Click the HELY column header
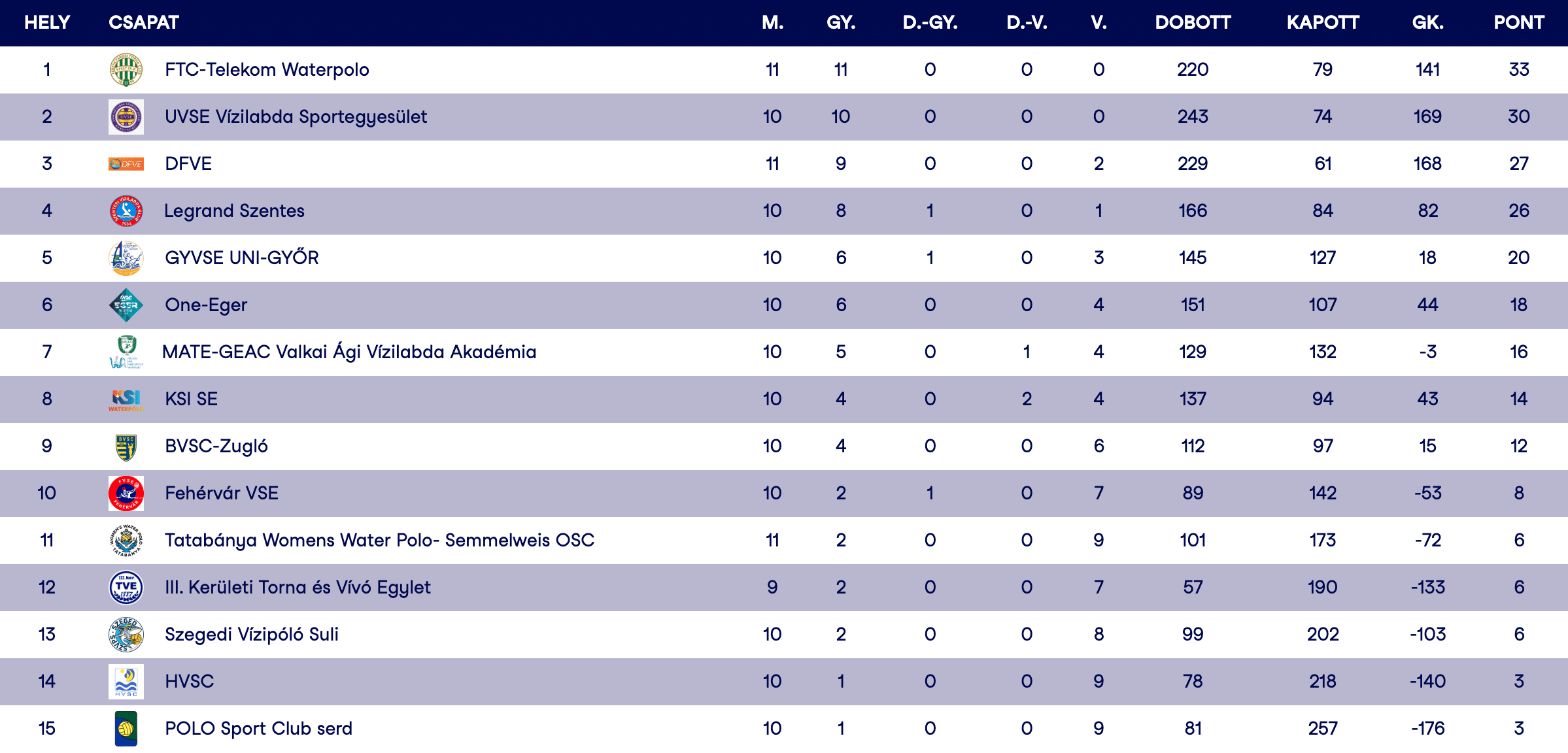 click(x=47, y=23)
